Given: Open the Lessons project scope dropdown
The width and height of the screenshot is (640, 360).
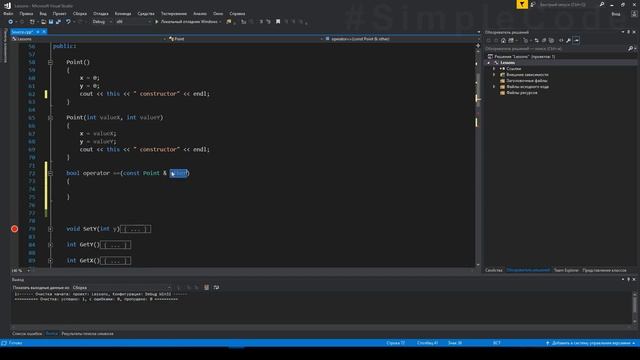Looking at the screenshot, I should [88, 39].
